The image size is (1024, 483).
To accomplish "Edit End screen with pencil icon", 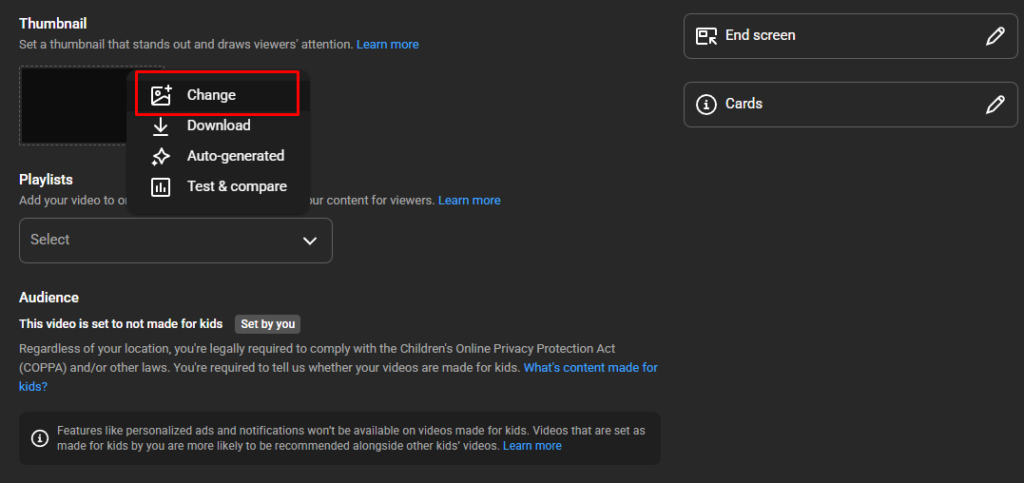I will tap(995, 36).
